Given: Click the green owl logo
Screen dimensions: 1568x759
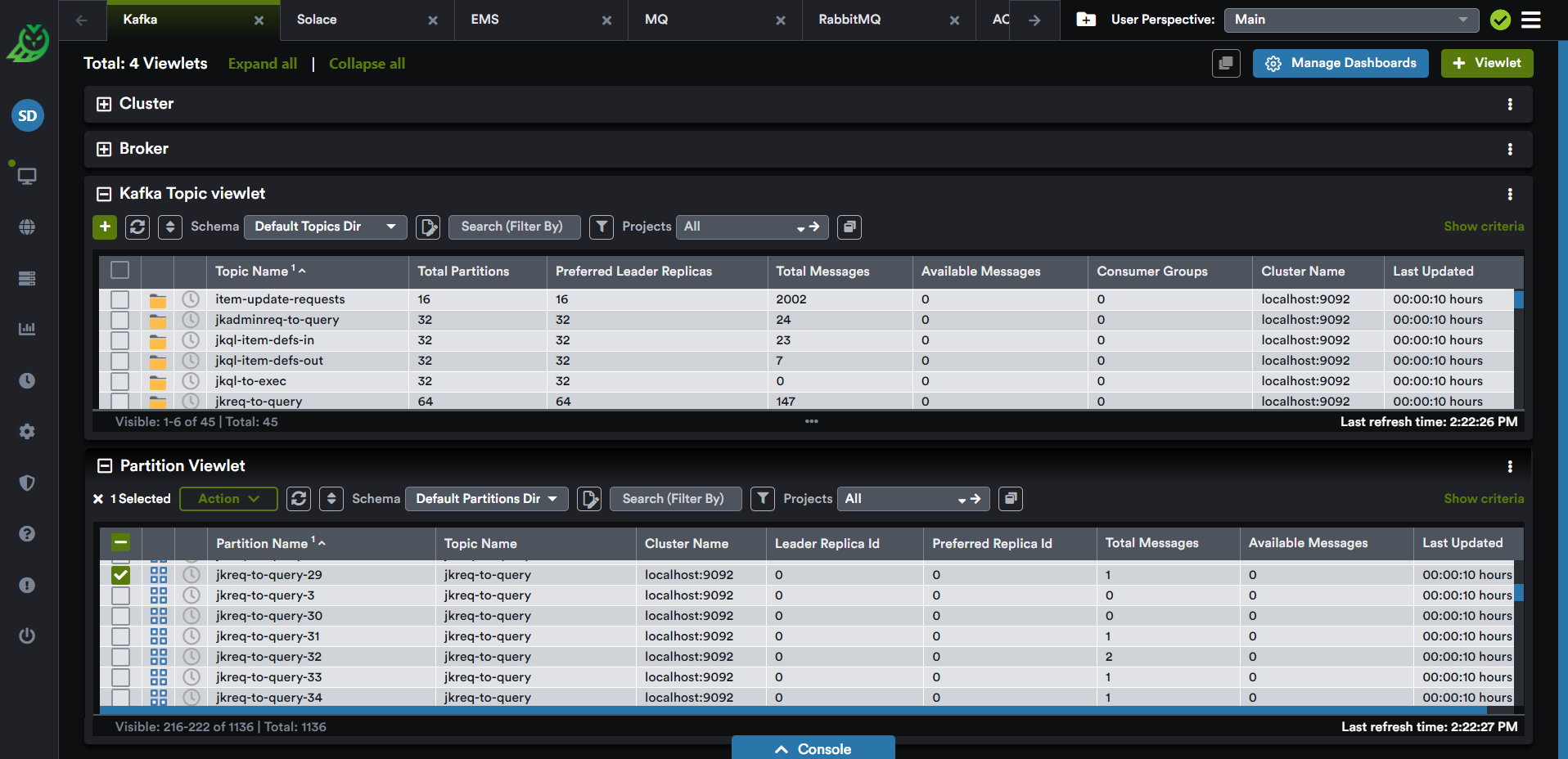Looking at the screenshot, I should pyautogui.click(x=29, y=44).
